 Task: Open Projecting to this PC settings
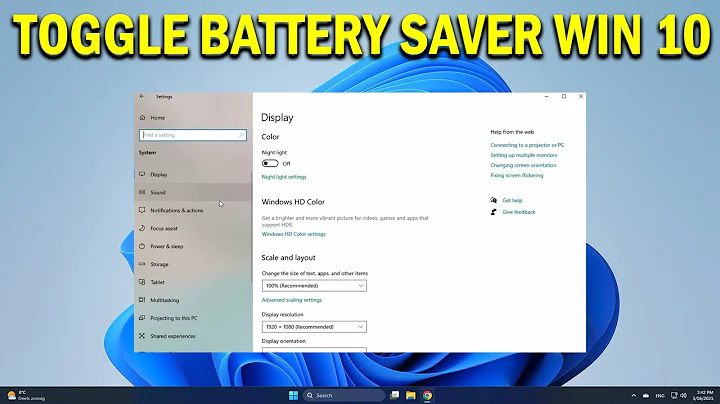pos(193,318)
